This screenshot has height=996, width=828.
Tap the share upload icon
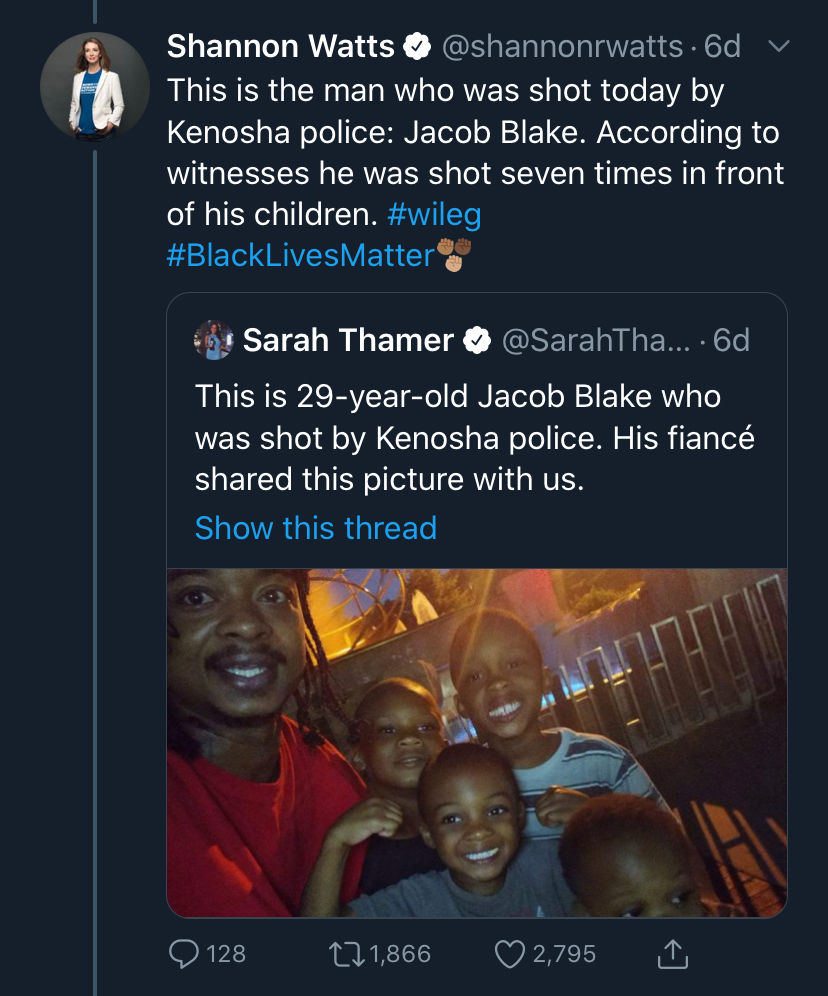(672, 953)
